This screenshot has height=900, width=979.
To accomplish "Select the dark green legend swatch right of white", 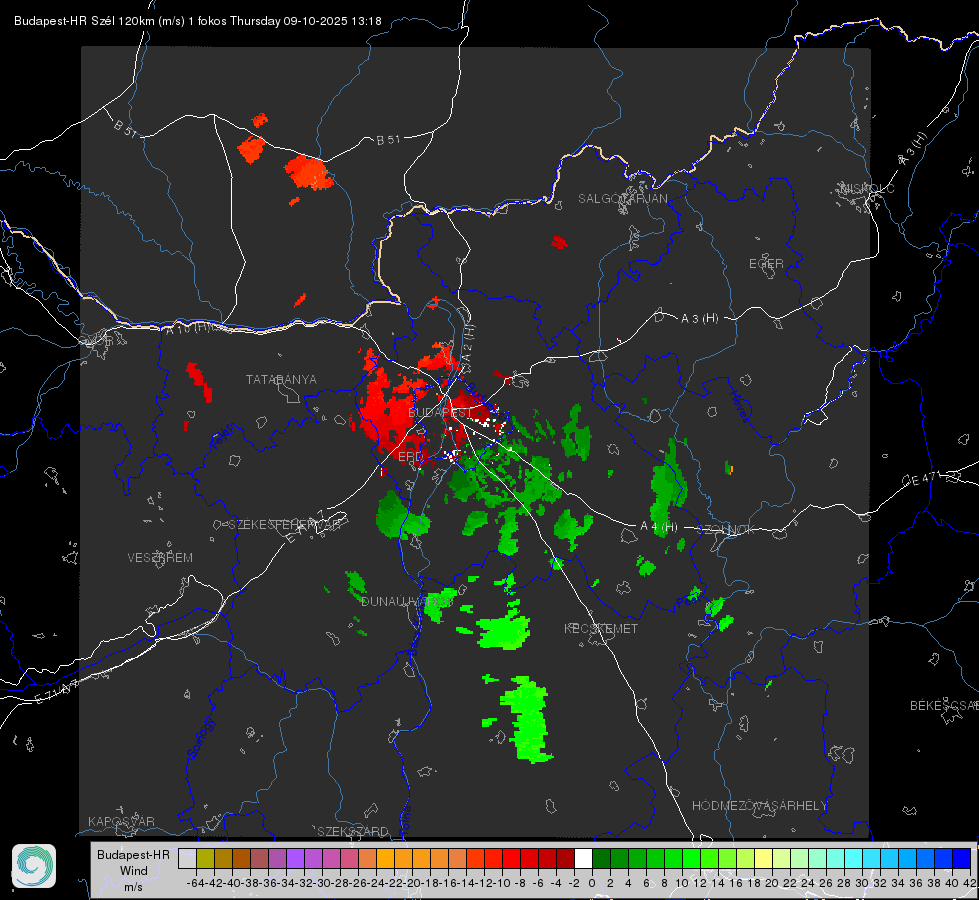I will 601,859.
